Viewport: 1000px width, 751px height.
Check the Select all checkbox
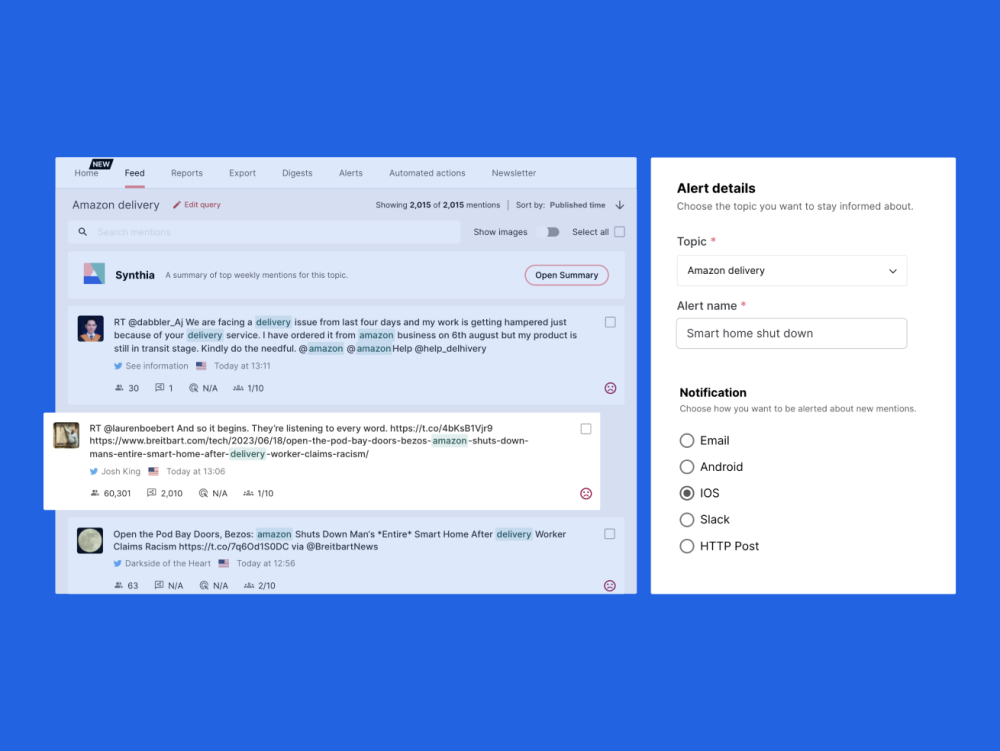[619, 232]
